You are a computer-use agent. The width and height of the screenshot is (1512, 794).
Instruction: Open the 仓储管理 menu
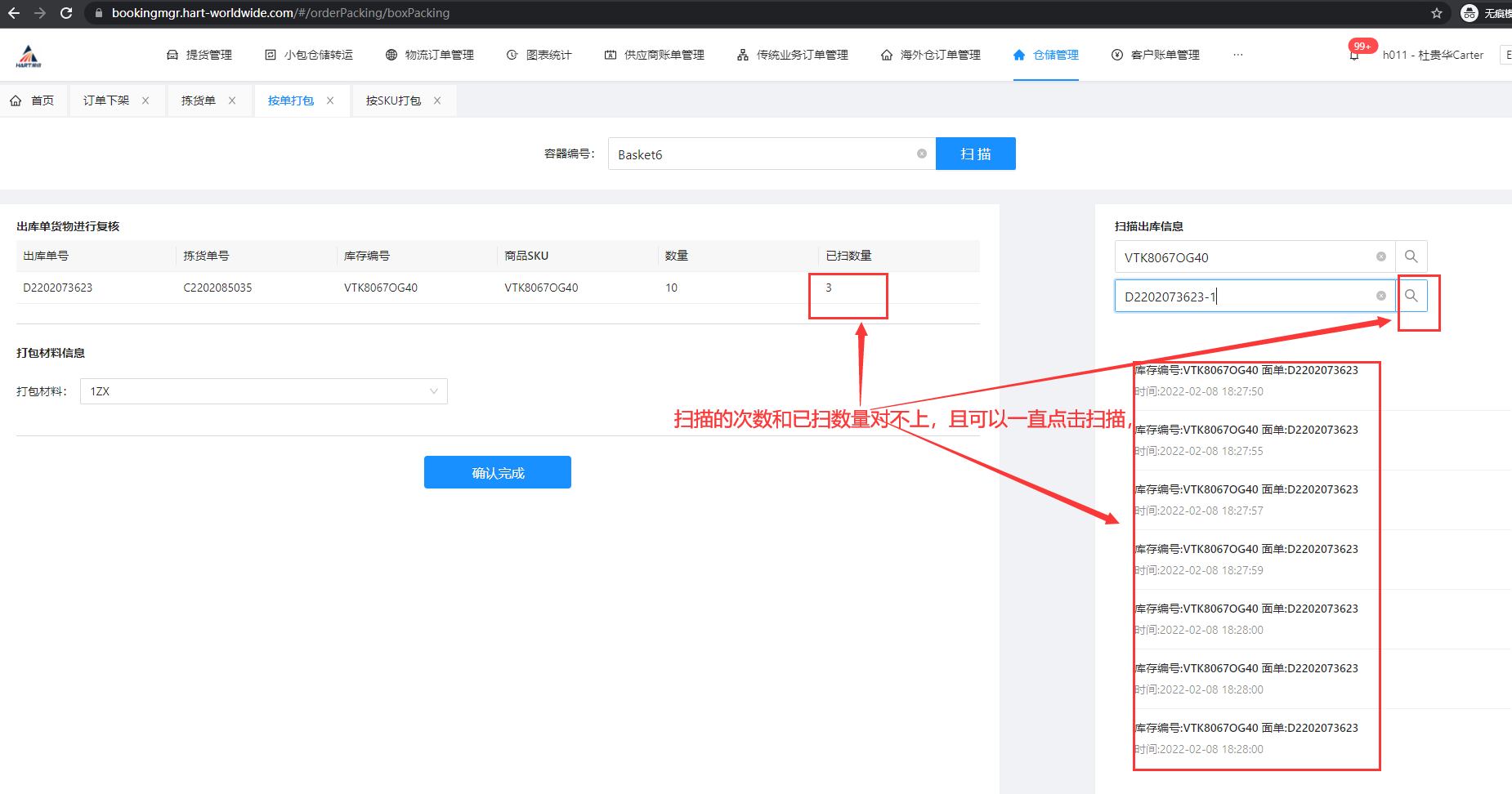1046,55
